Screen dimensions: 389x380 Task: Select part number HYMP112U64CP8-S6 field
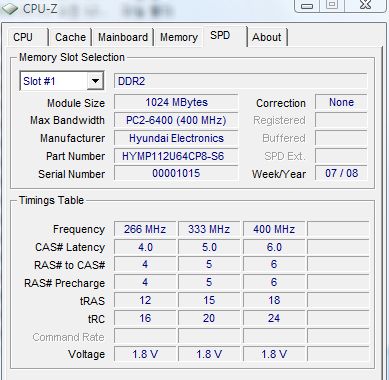coord(176,156)
